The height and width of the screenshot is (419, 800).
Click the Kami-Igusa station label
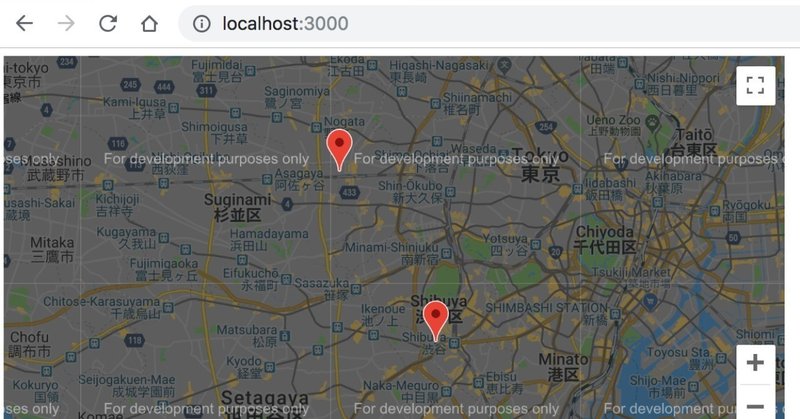click(x=135, y=108)
